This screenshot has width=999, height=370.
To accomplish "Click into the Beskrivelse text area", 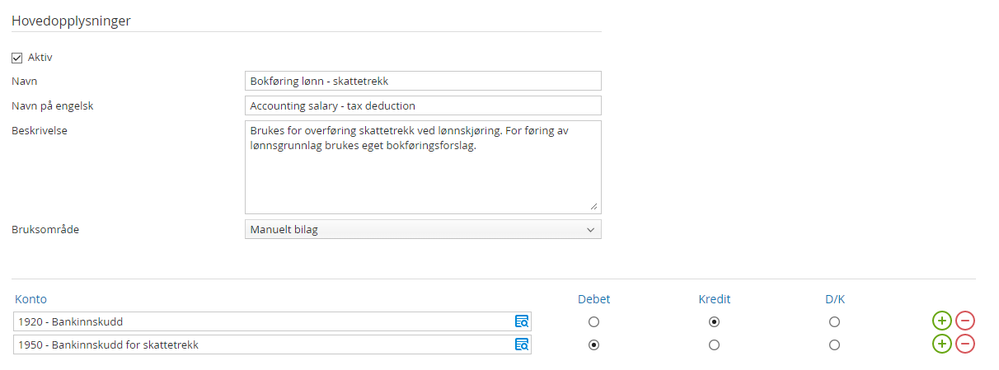I will coord(423,167).
